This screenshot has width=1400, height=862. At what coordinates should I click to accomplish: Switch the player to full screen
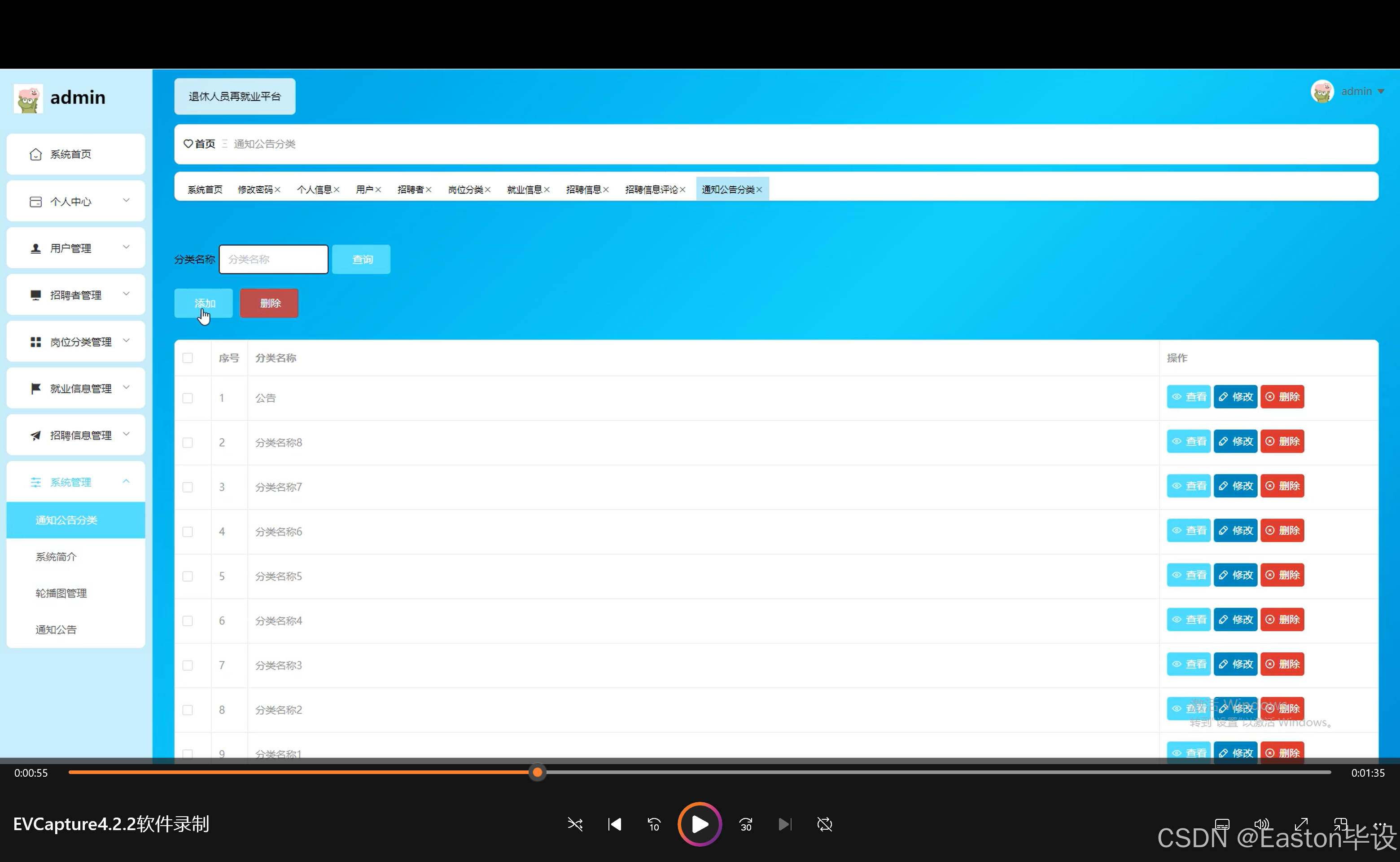click(1301, 824)
